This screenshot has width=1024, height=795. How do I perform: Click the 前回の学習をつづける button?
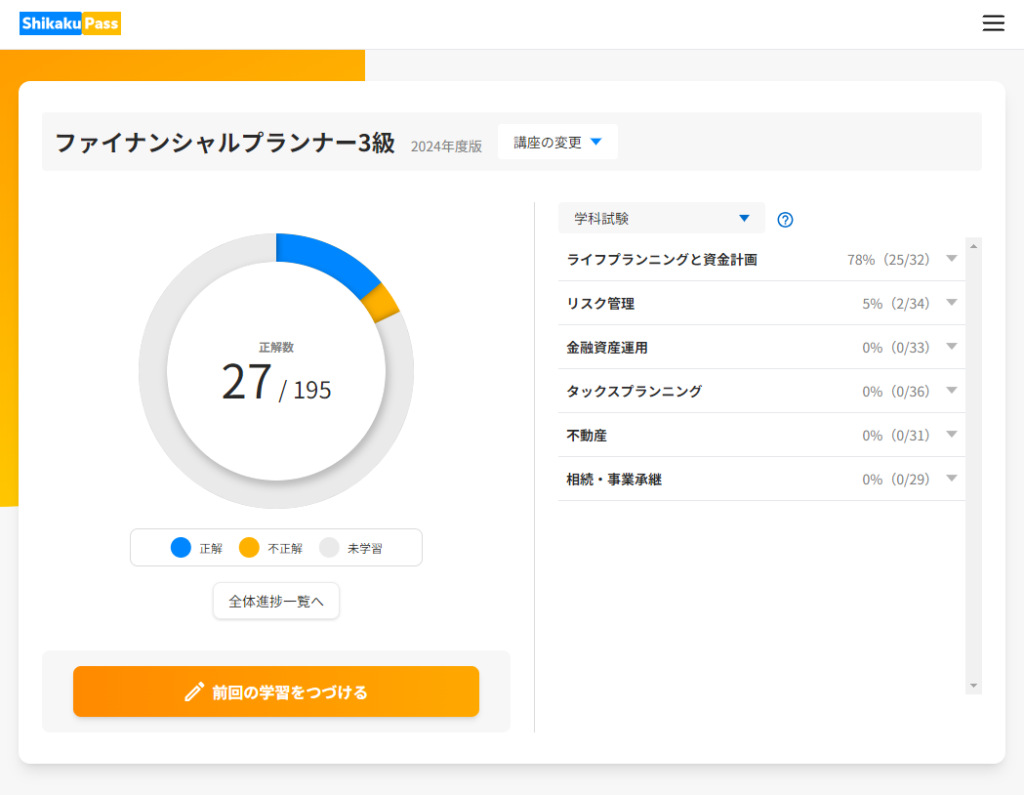tap(276, 692)
